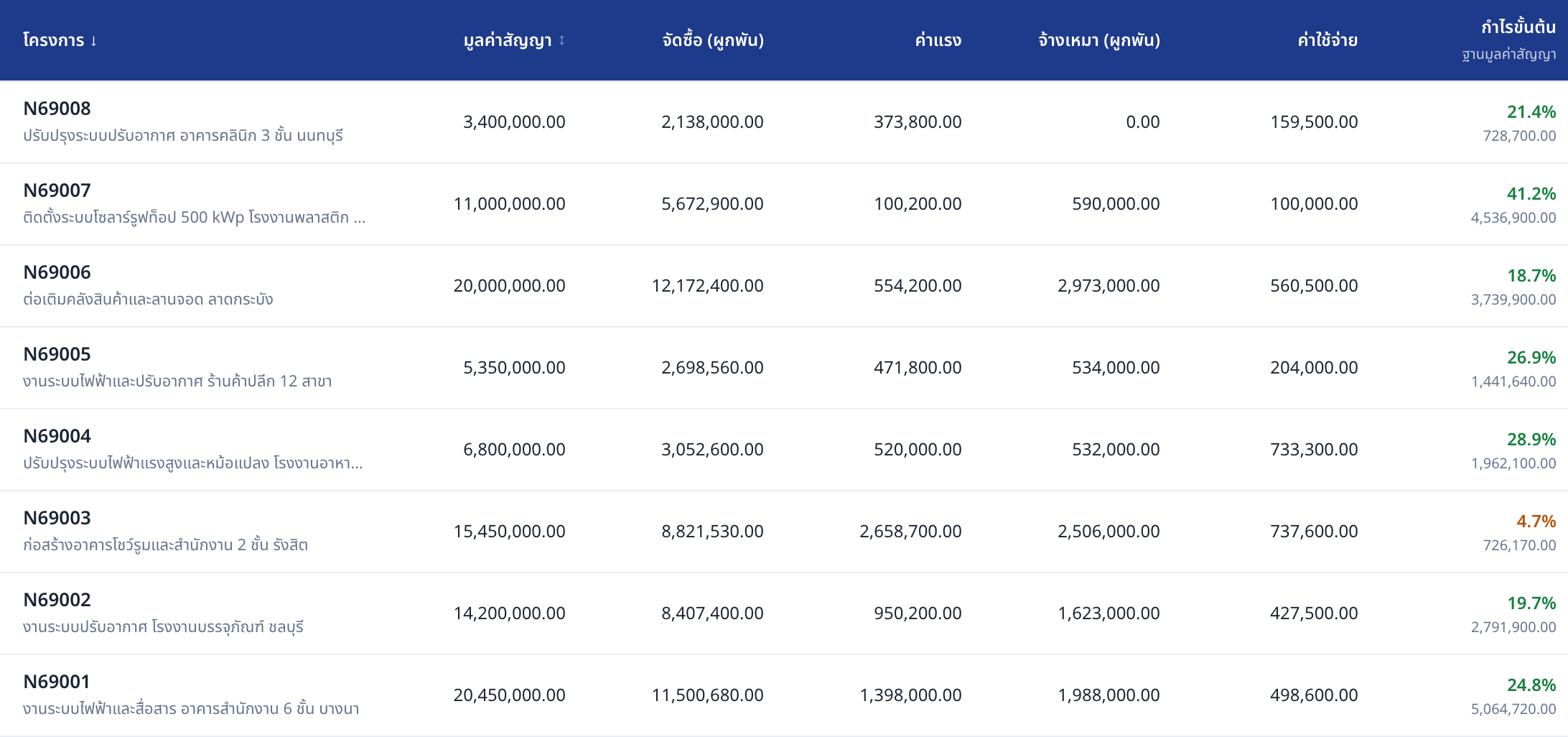Click the กำไรขั้นต้น column header
Viewport: 1568px width, 737px height.
[x=1518, y=27]
